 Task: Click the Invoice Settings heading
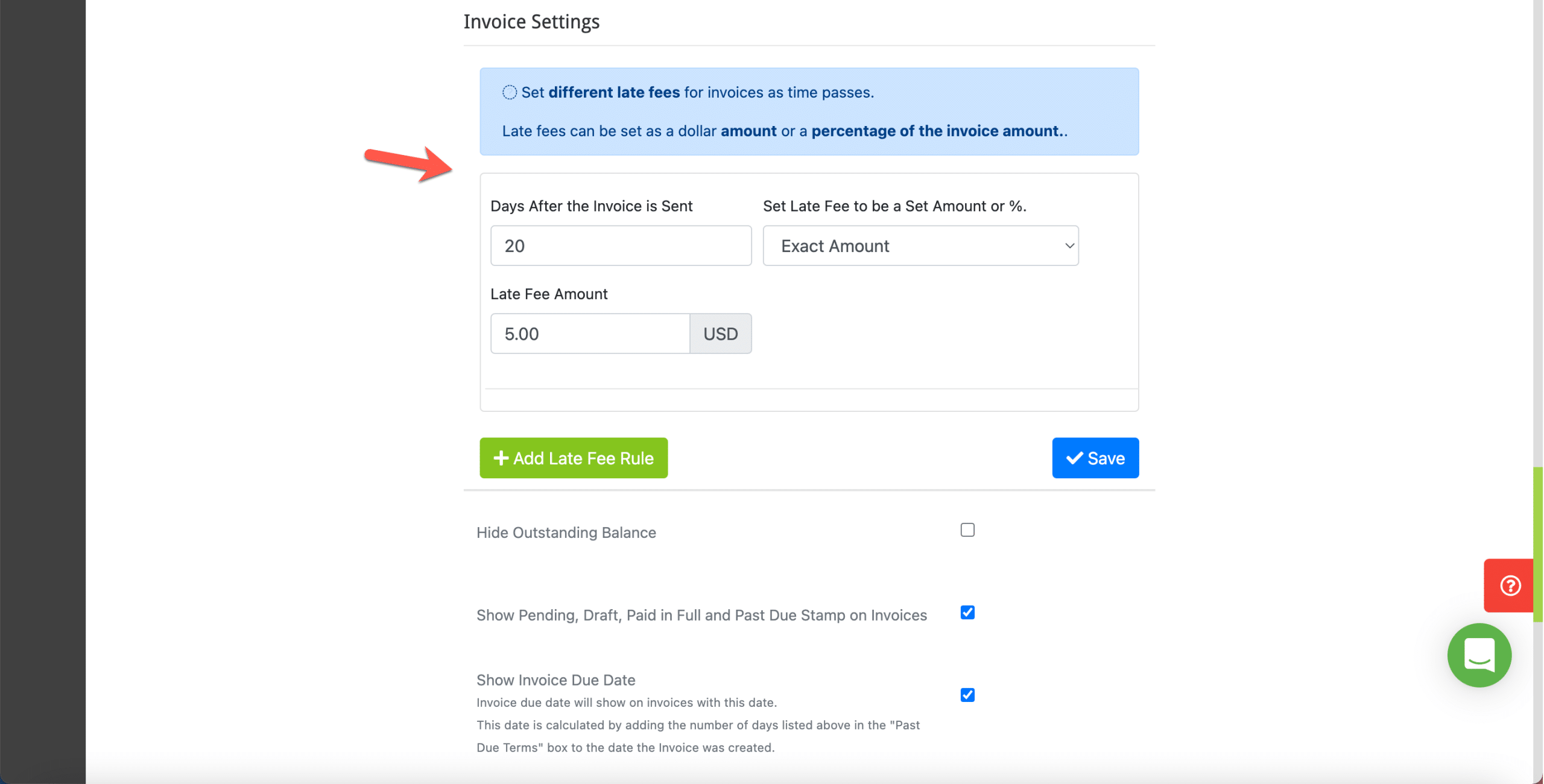pyautogui.click(x=531, y=22)
